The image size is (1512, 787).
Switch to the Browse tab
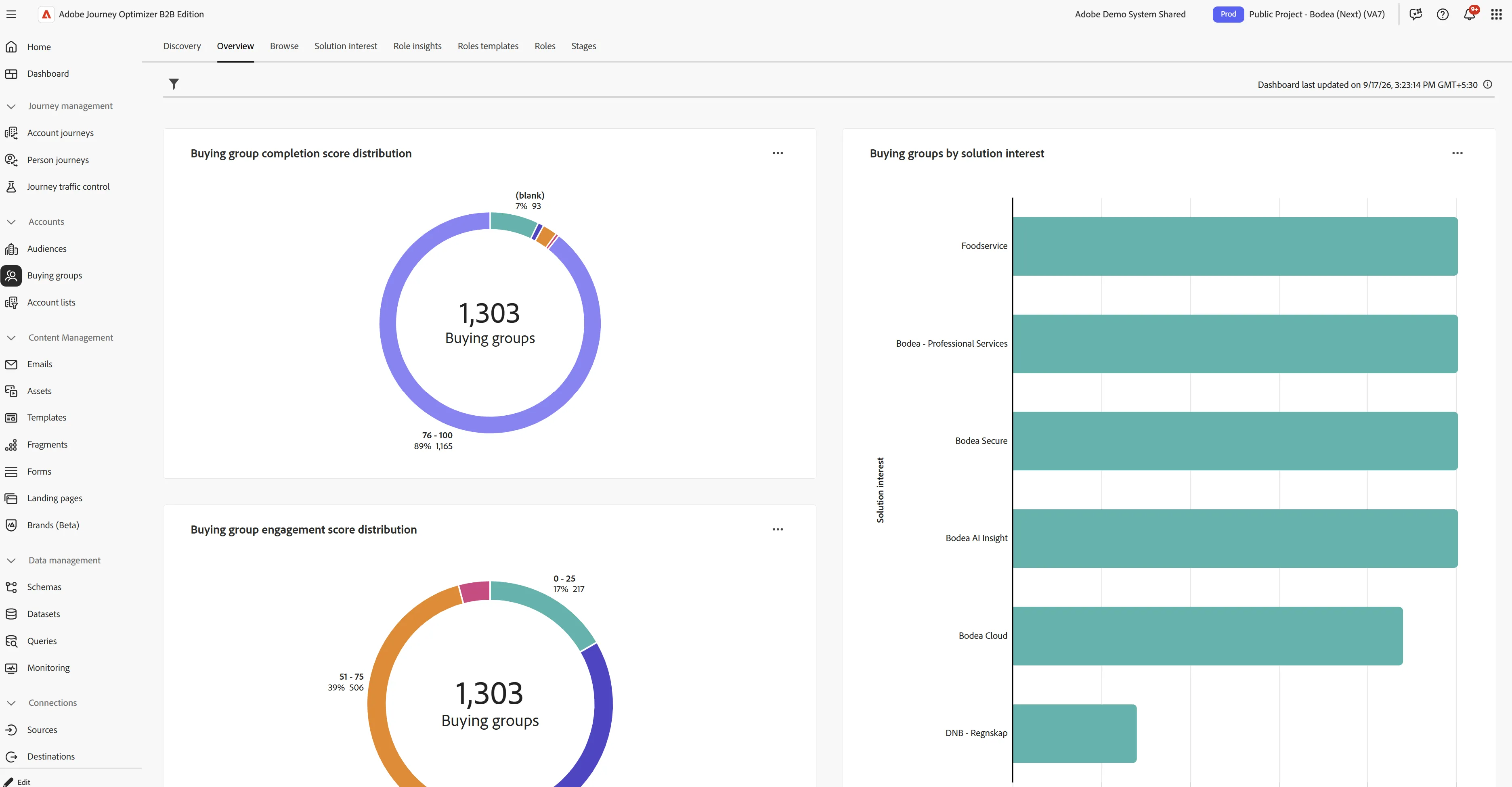(x=284, y=46)
